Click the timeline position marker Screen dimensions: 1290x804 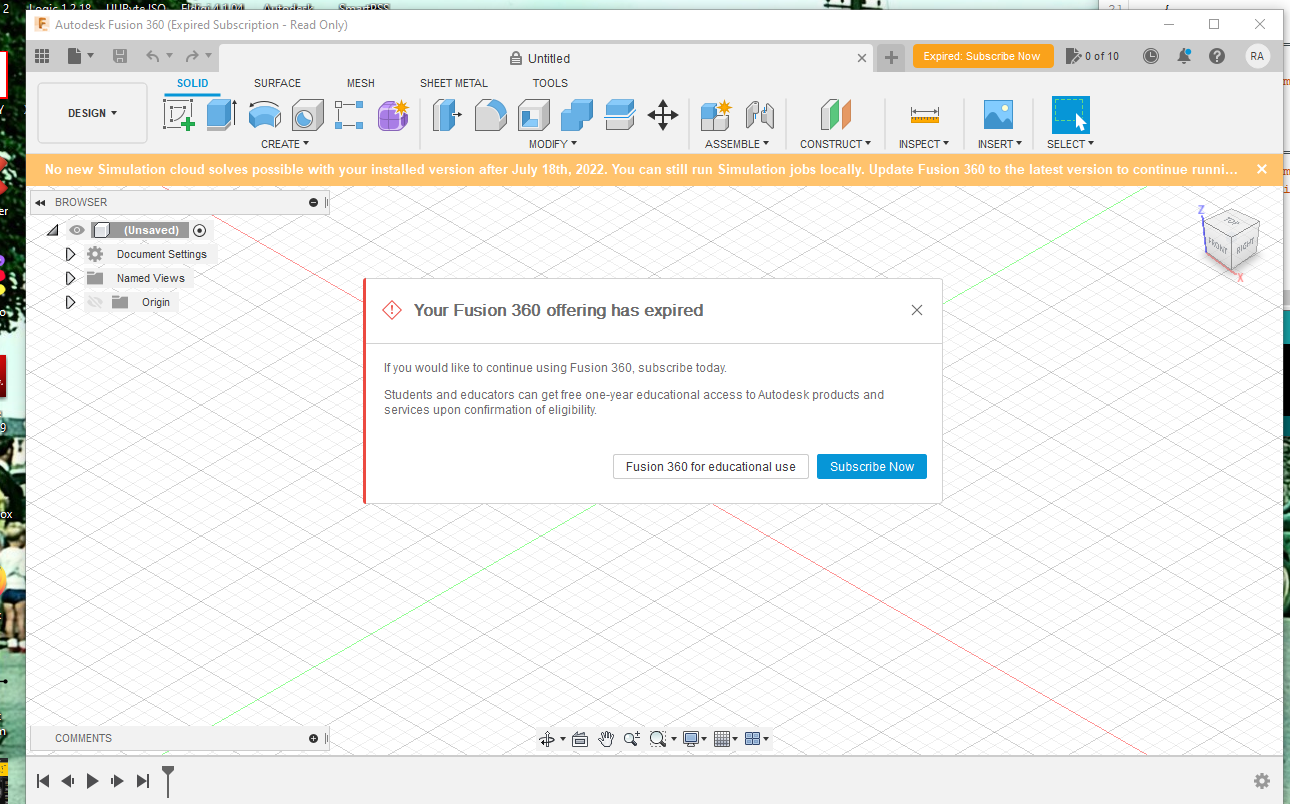(169, 779)
